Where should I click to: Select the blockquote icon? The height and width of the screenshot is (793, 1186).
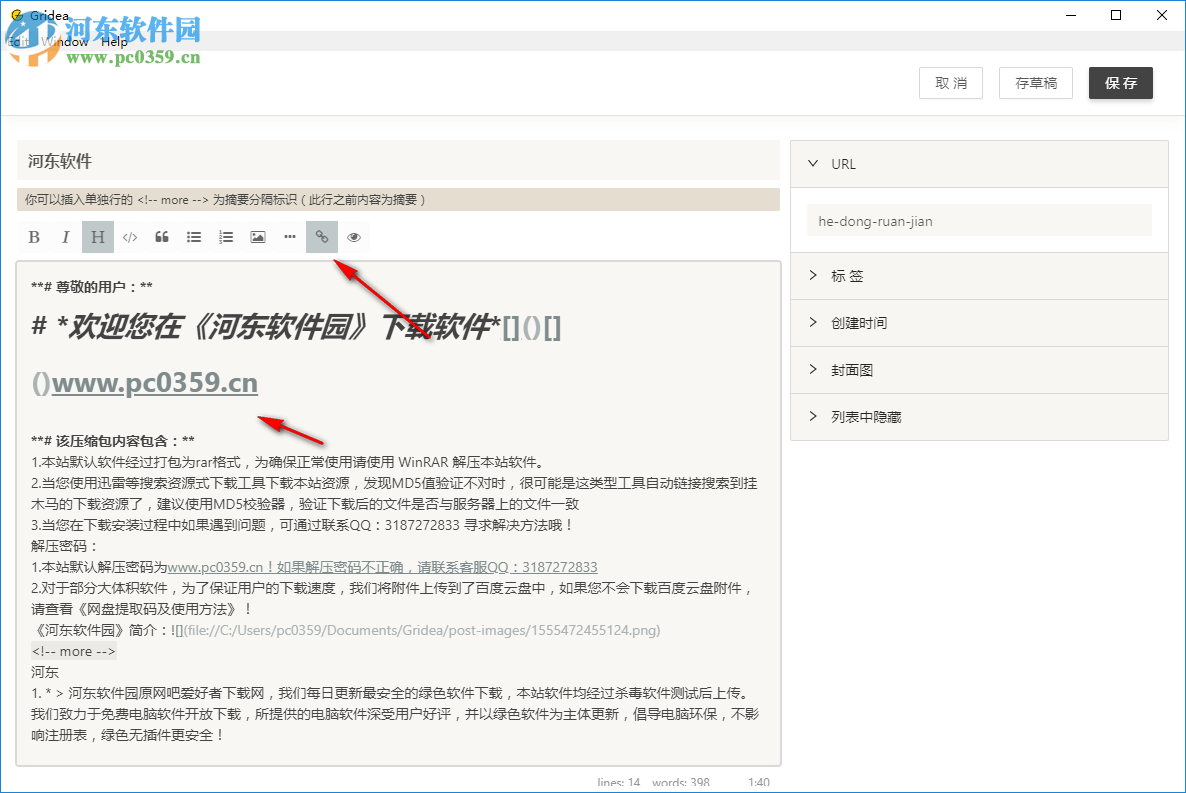click(161, 237)
